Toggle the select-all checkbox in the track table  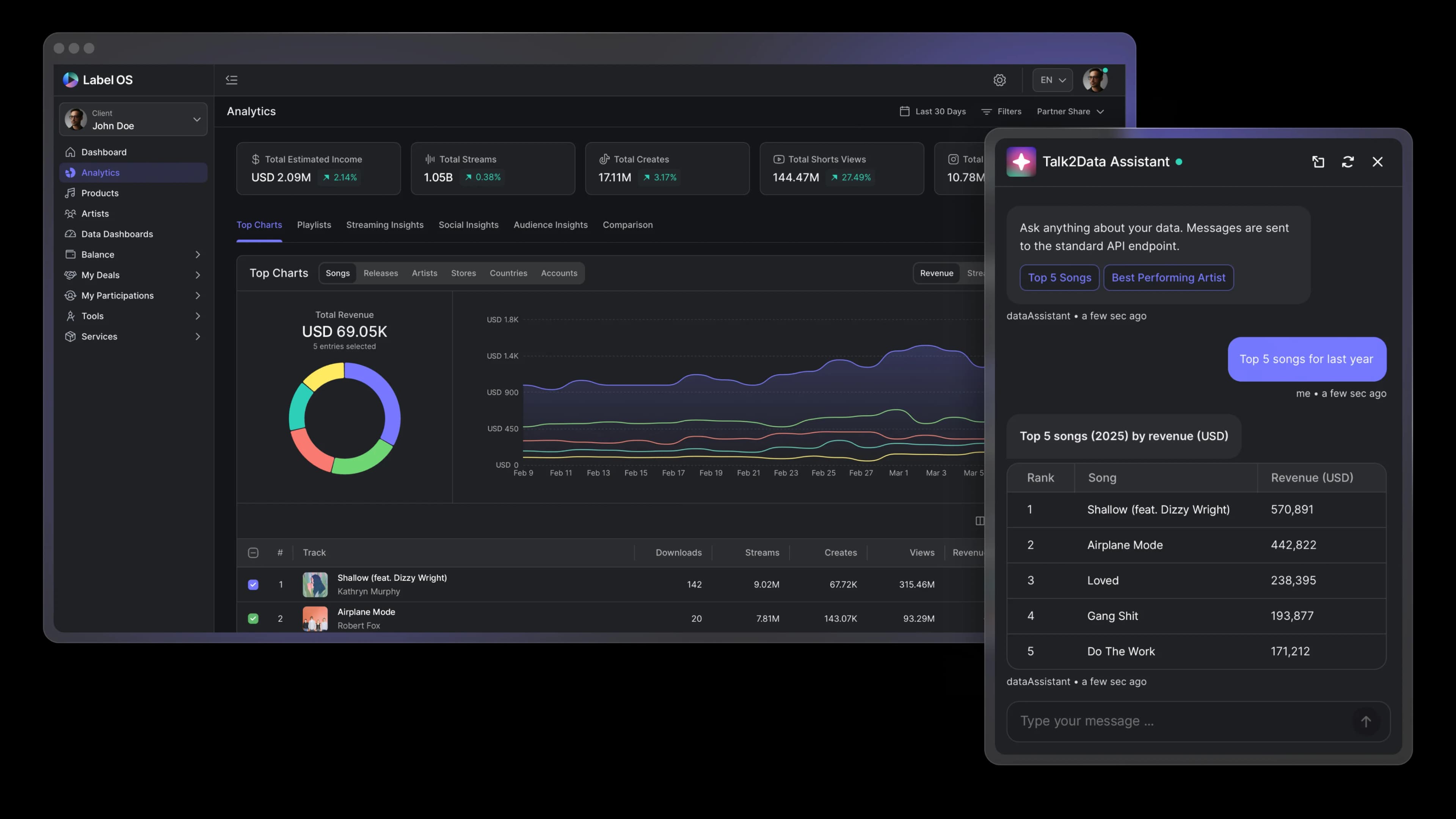pos(253,552)
